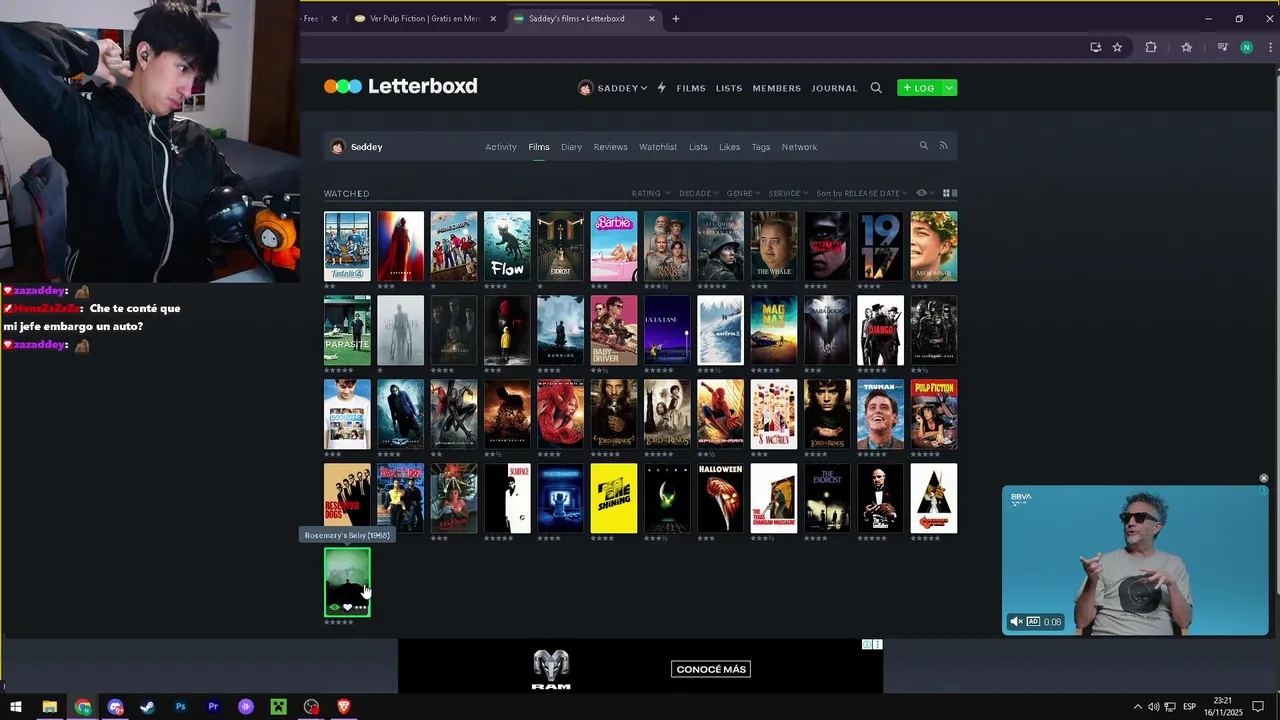Click the green LOG button
Viewport: 1280px width, 720px height.
pos(919,88)
